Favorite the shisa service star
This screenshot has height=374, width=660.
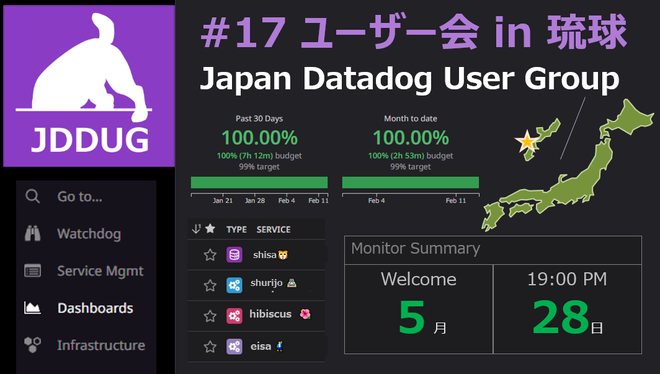click(210, 255)
